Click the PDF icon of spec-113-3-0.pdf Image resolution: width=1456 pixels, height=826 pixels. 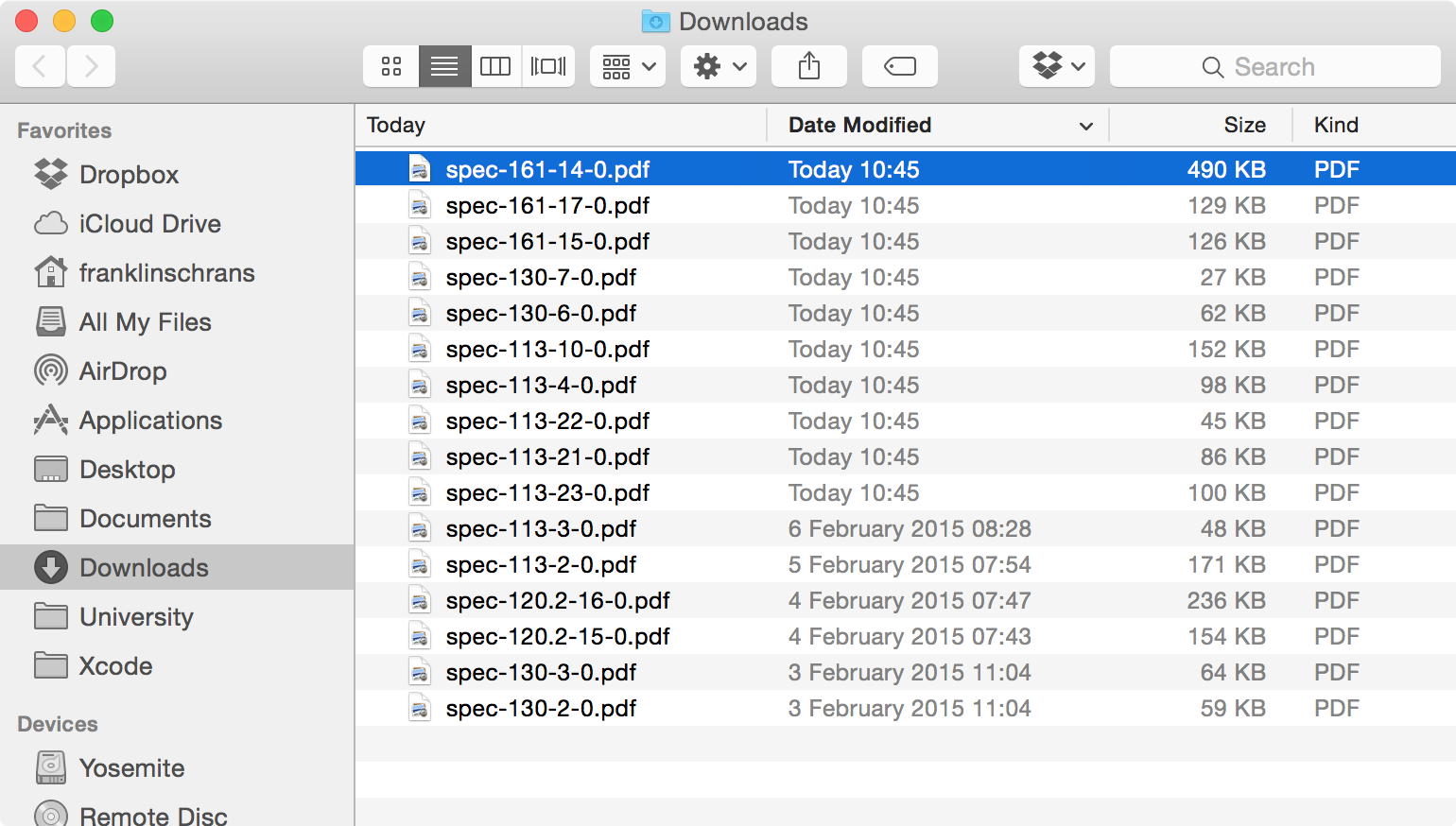point(420,528)
